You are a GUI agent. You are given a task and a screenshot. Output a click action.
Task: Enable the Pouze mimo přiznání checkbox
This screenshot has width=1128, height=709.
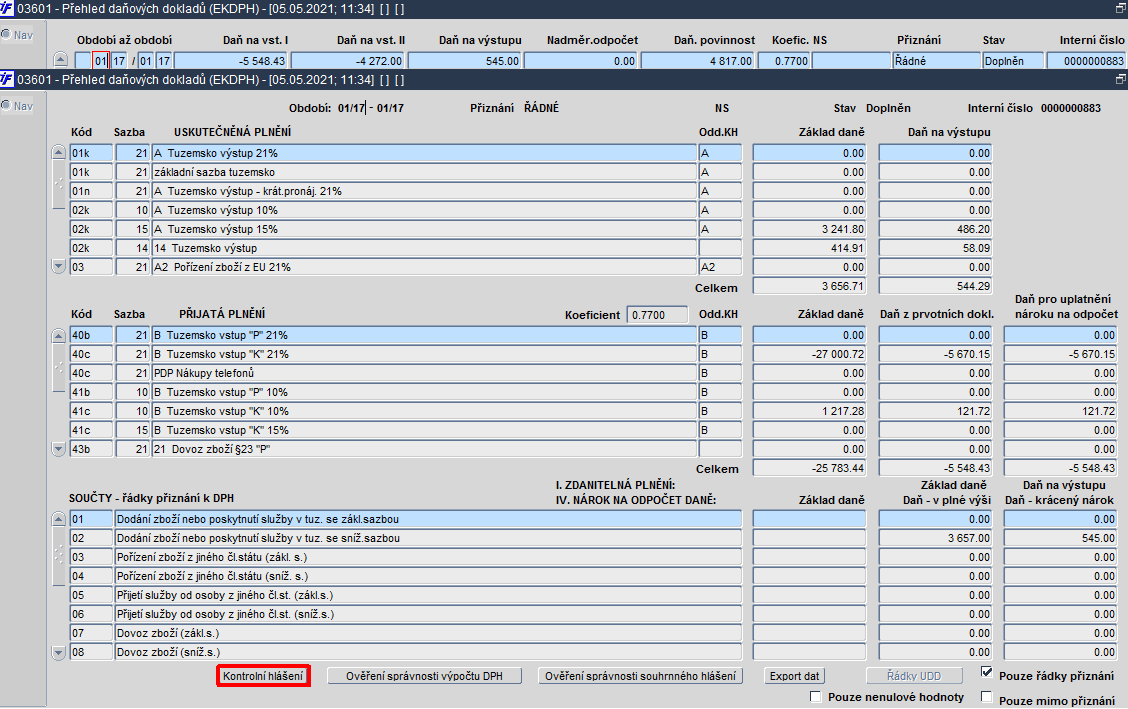(x=986, y=697)
